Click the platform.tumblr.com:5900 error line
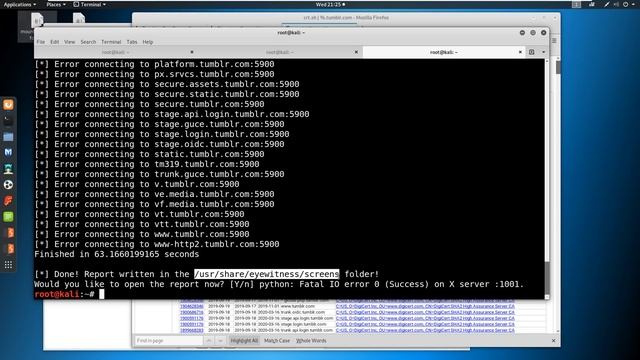 click(x=154, y=64)
